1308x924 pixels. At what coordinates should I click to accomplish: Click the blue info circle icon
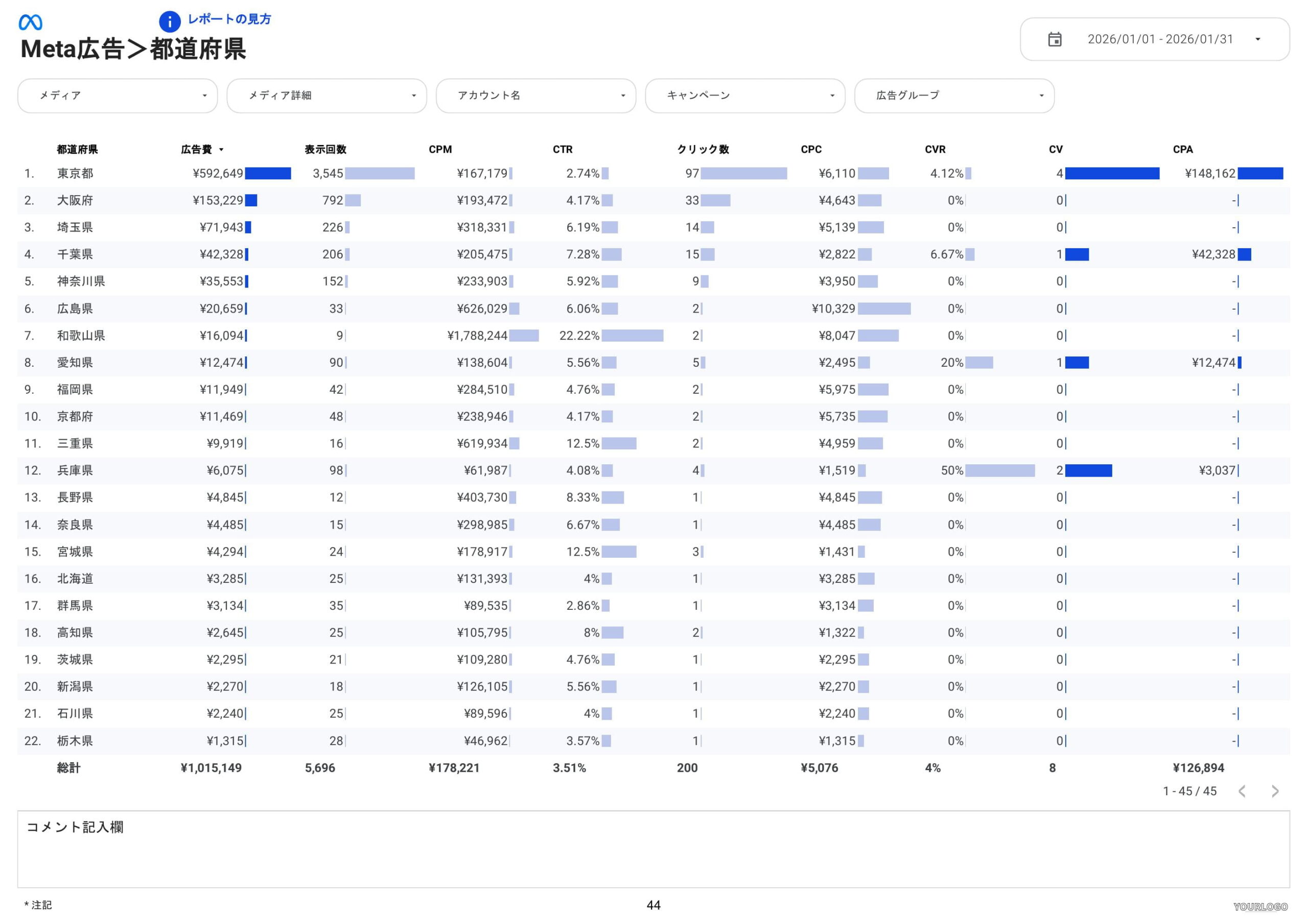(x=169, y=21)
